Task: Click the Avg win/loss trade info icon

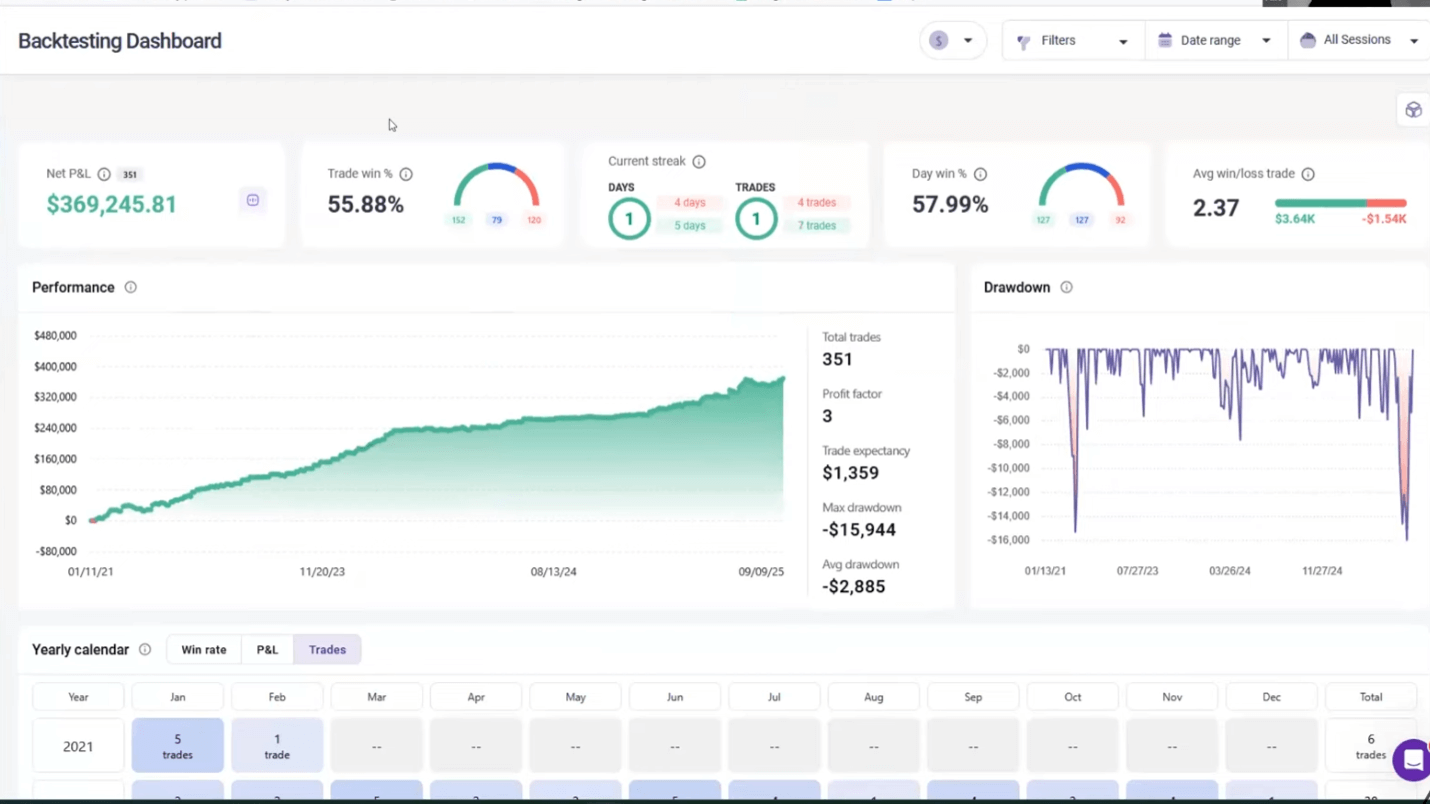Action: point(1308,174)
